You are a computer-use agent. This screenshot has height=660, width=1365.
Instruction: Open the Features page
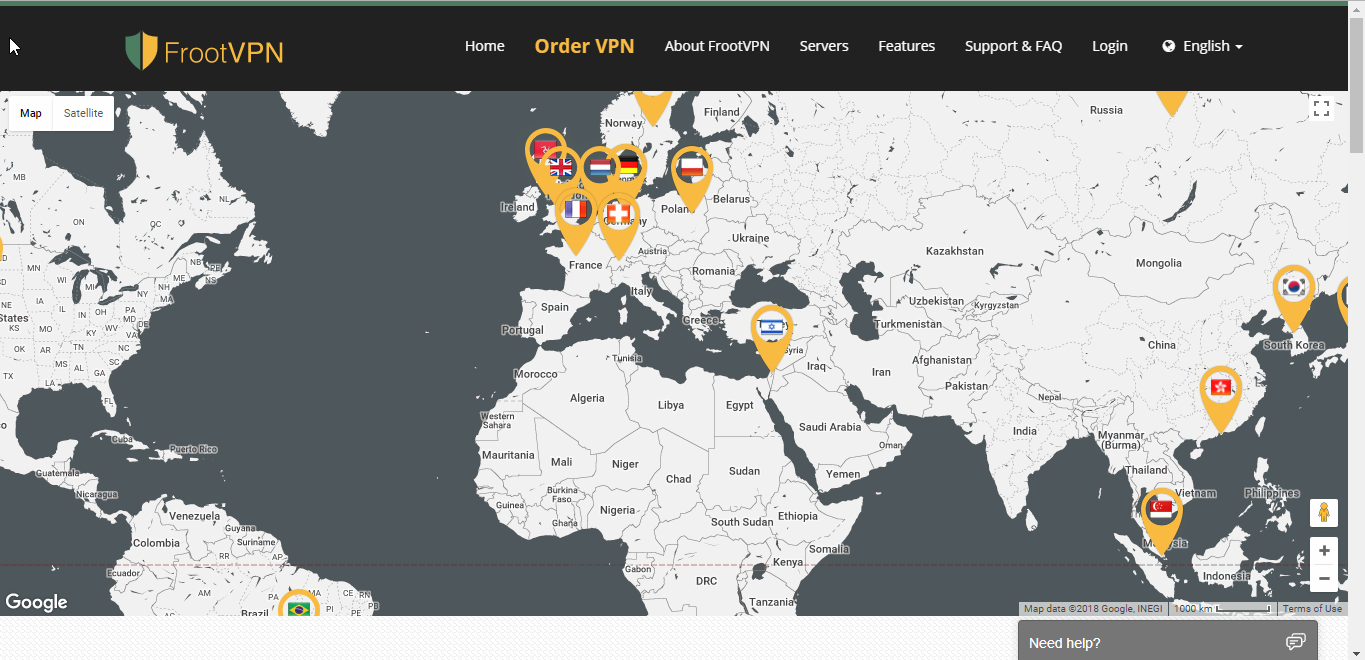(907, 46)
